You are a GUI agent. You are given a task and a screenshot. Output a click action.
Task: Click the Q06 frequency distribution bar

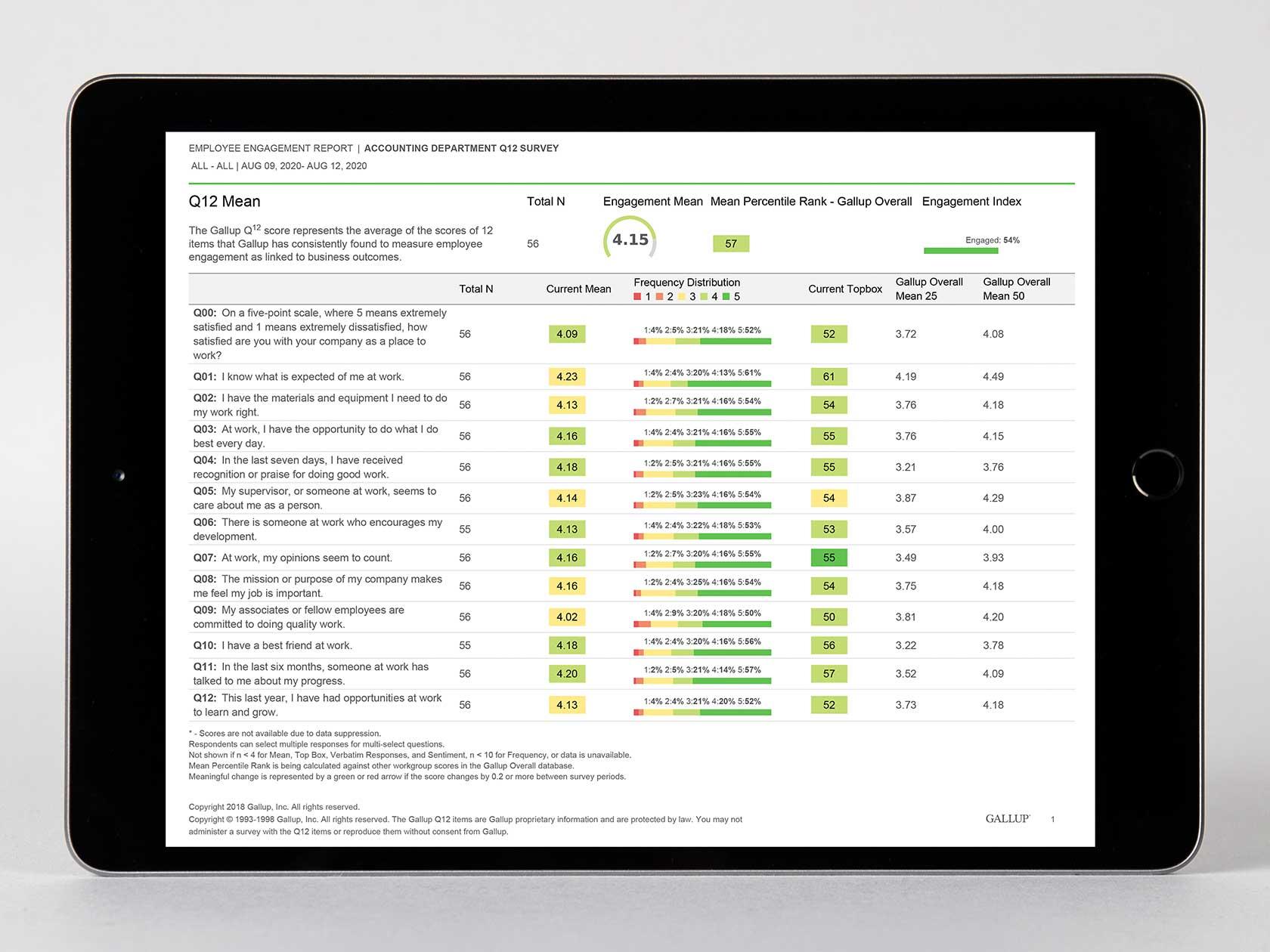(x=702, y=536)
